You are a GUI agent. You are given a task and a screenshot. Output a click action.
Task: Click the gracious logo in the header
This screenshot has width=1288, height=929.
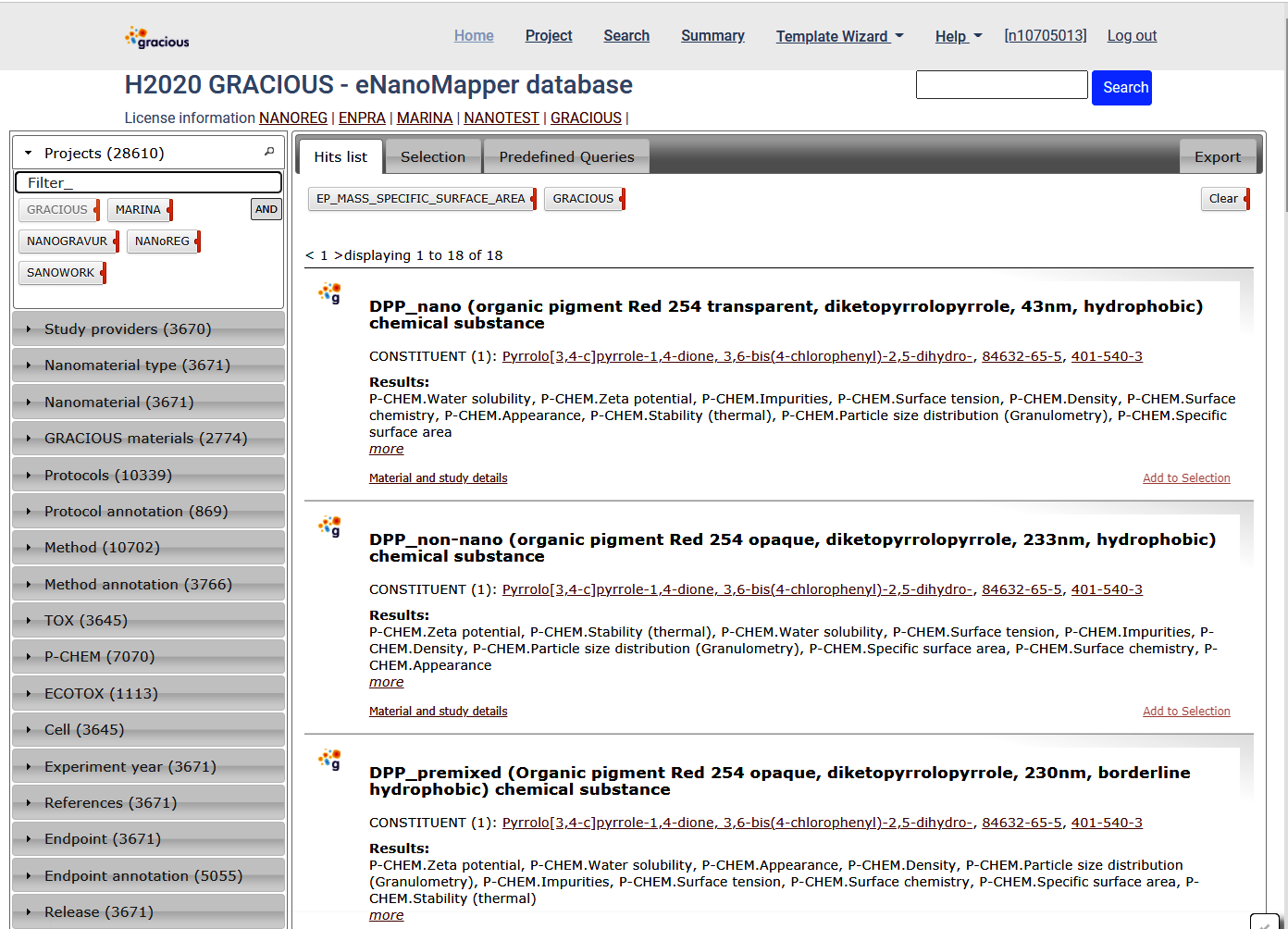(156, 38)
